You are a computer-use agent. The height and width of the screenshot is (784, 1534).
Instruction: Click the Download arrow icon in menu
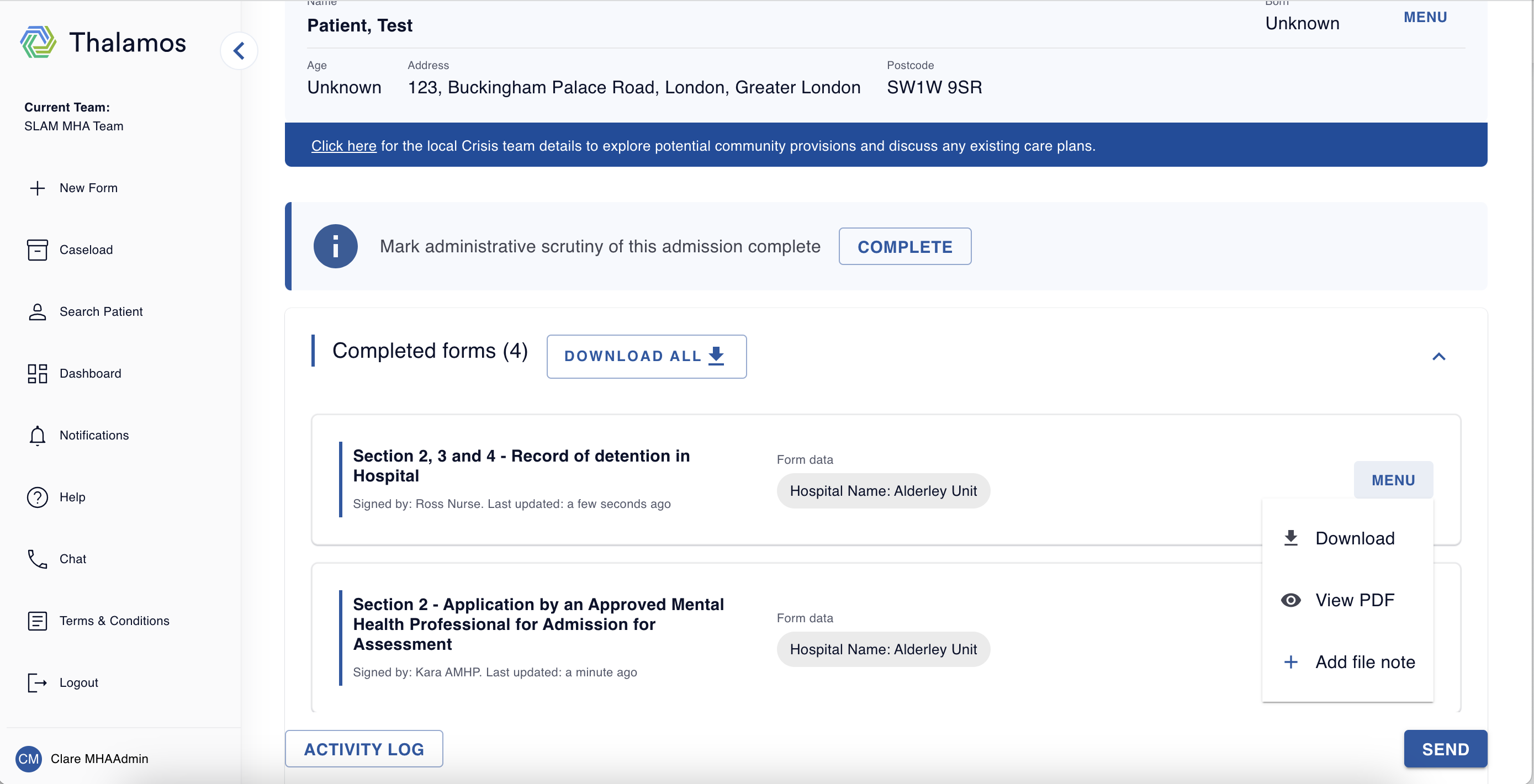(x=1290, y=538)
